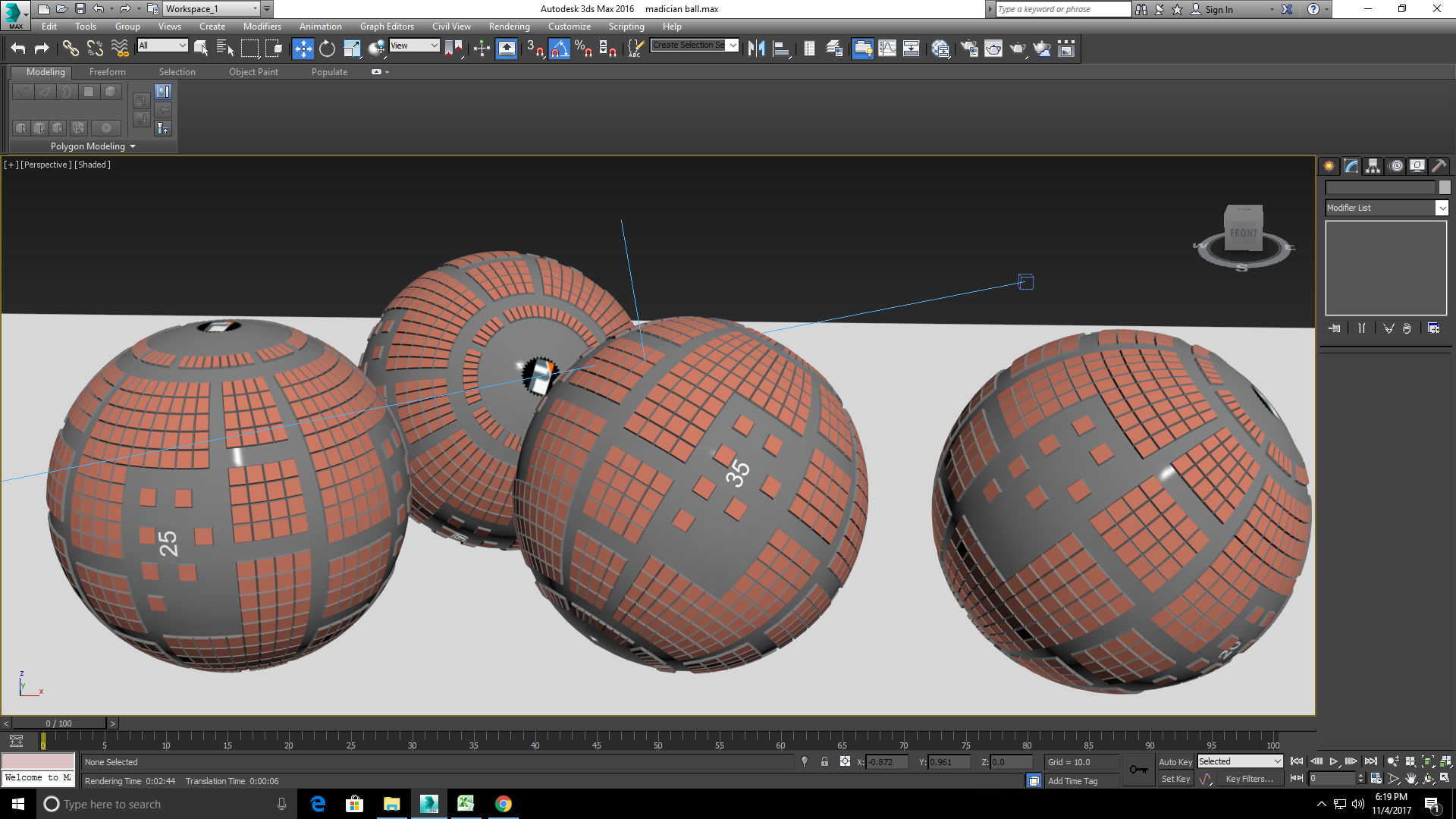Click the time slider at 0 / 100
The height and width of the screenshot is (819, 1456).
pyautogui.click(x=58, y=723)
